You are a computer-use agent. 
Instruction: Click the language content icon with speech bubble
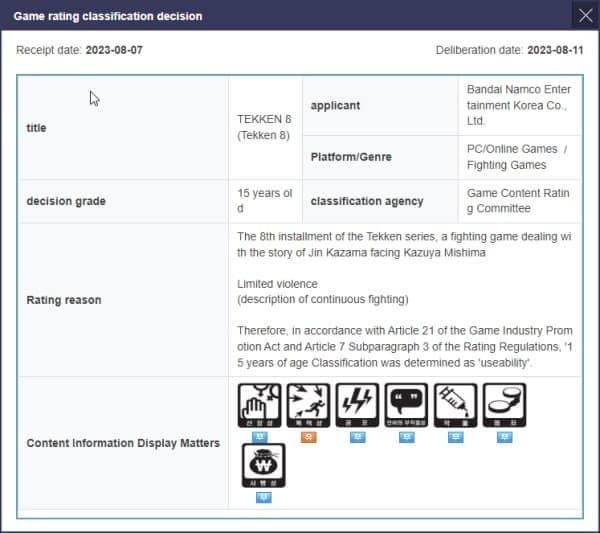tap(406, 405)
